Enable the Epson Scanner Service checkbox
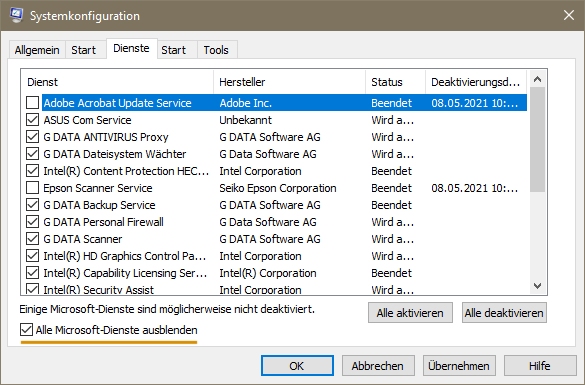 tap(32, 188)
